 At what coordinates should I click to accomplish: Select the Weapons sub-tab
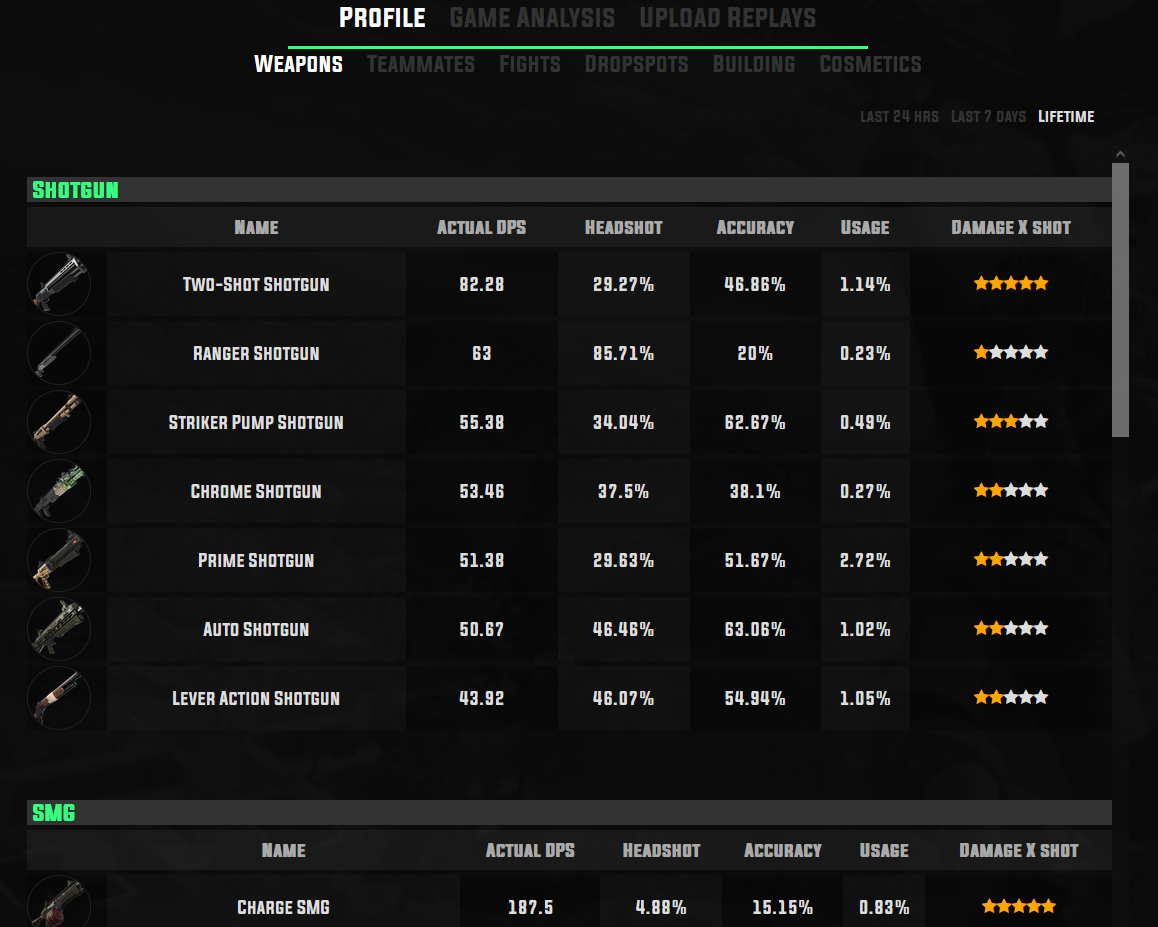click(x=298, y=64)
